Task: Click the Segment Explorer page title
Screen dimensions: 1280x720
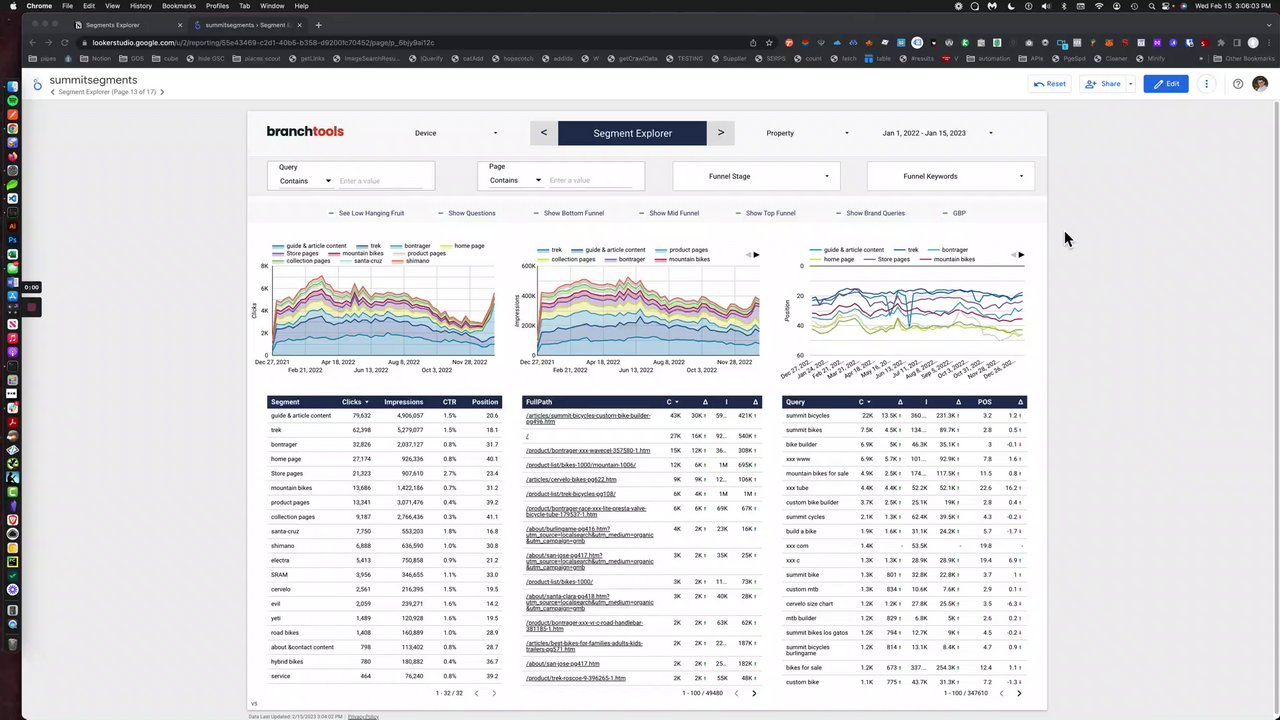Action: click(x=632, y=133)
